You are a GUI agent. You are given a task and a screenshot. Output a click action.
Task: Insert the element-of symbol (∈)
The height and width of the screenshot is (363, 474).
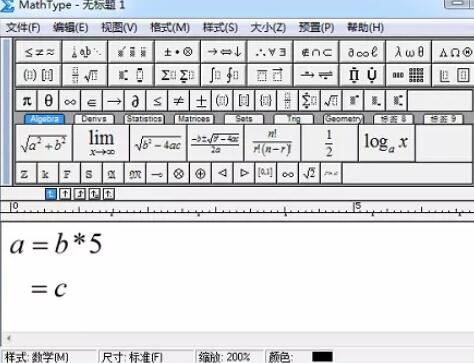click(92, 100)
